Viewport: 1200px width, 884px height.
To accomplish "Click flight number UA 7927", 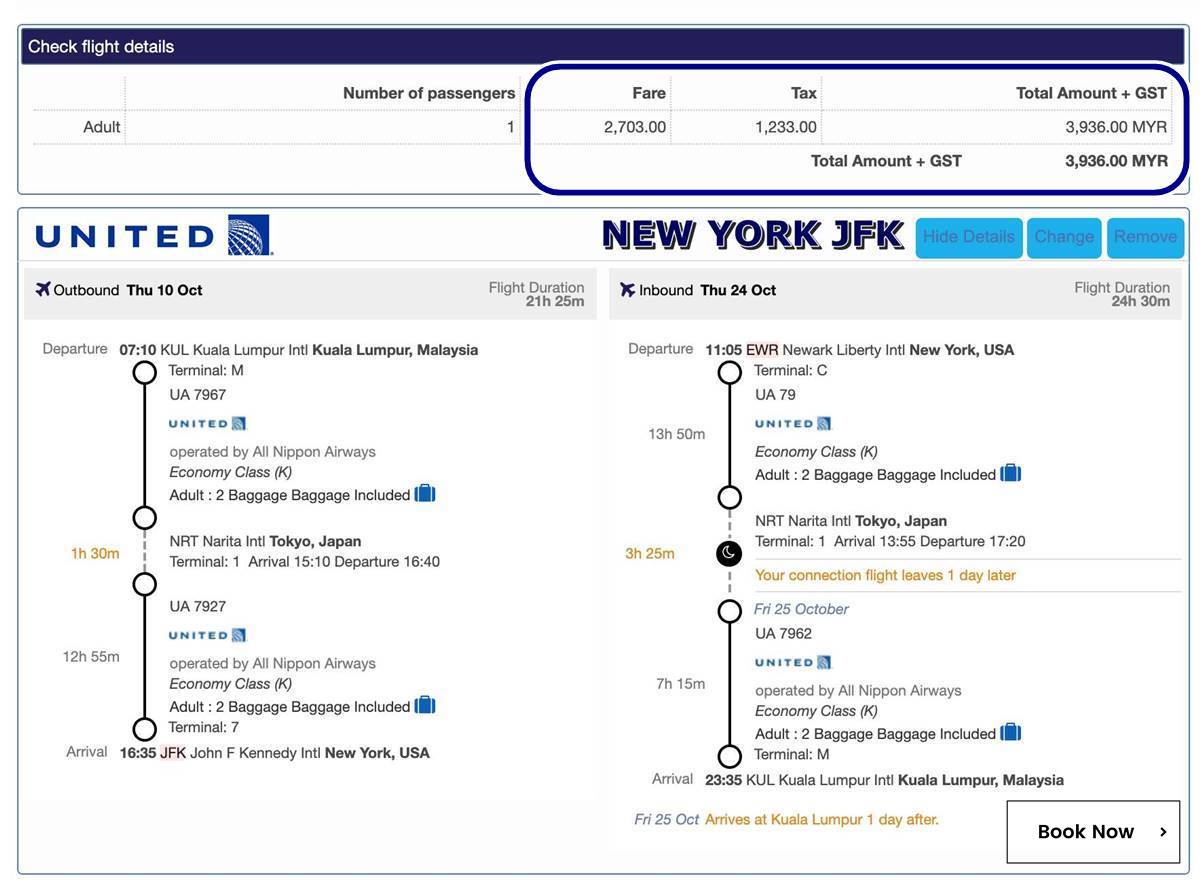I will click(x=198, y=606).
